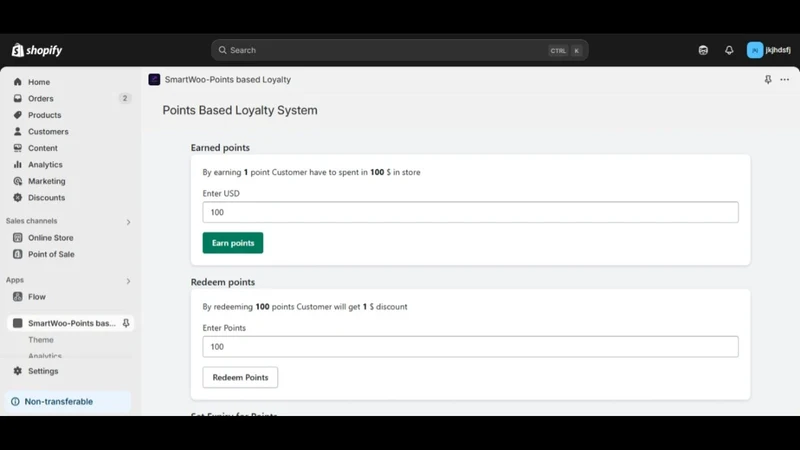Open Theme under SmartWoo app
The height and width of the screenshot is (450, 800).
pos(41,340)
